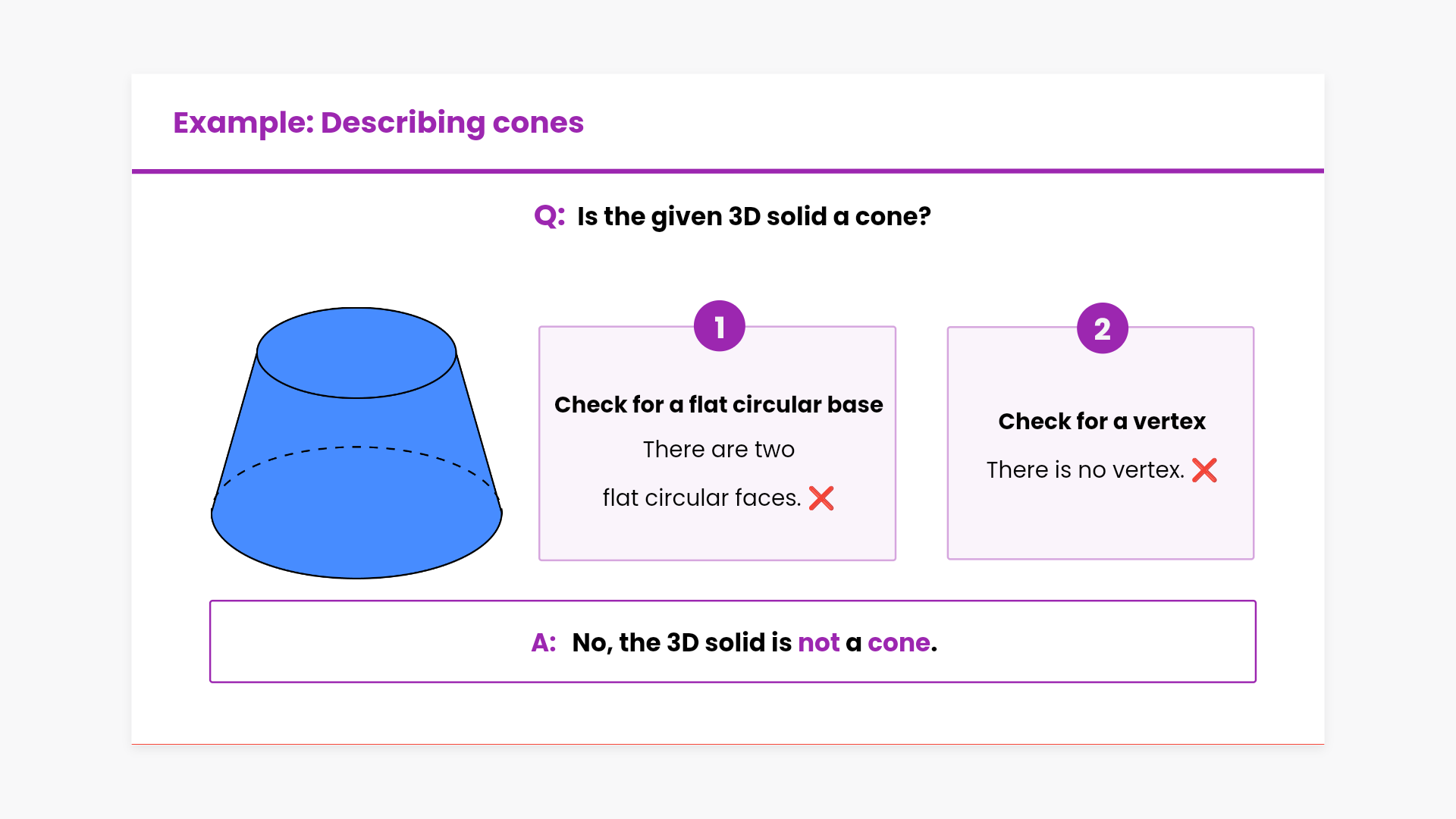Click the question 'Is the given 3D solid a cone?'
Viewport: 1456px width, 819px height.
tap(754, 217)
